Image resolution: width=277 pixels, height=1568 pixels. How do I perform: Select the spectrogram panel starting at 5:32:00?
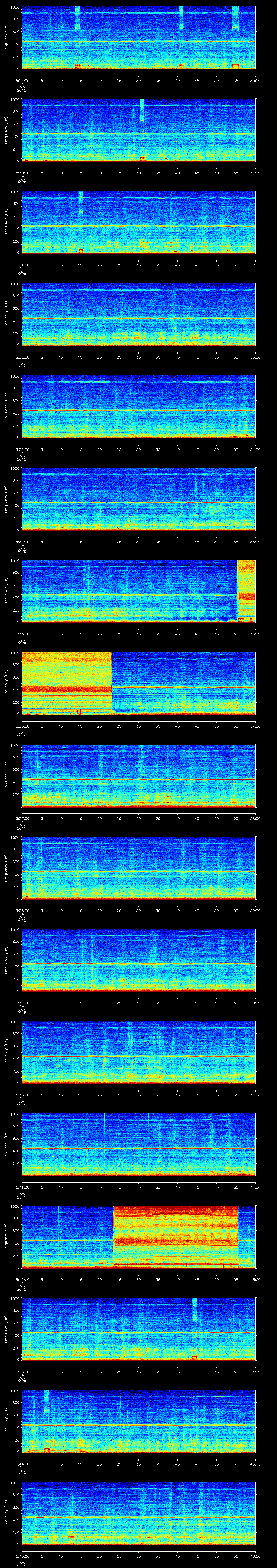(138, 314)
